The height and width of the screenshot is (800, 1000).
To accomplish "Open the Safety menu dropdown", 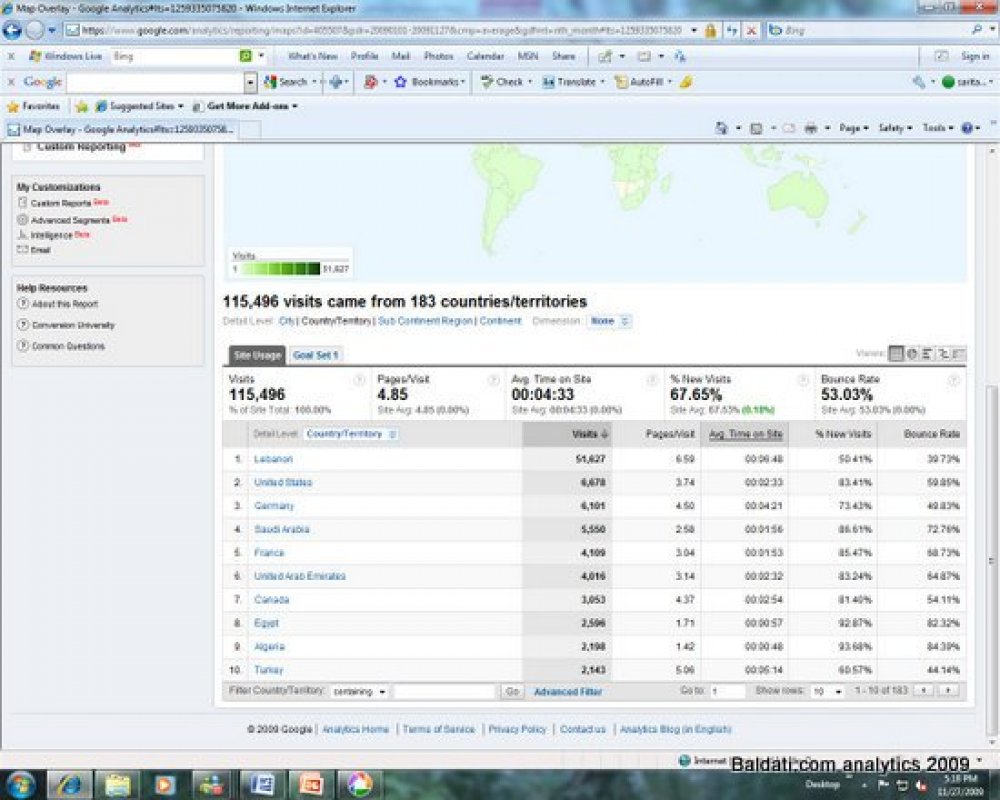I will (x=895, y=128).
